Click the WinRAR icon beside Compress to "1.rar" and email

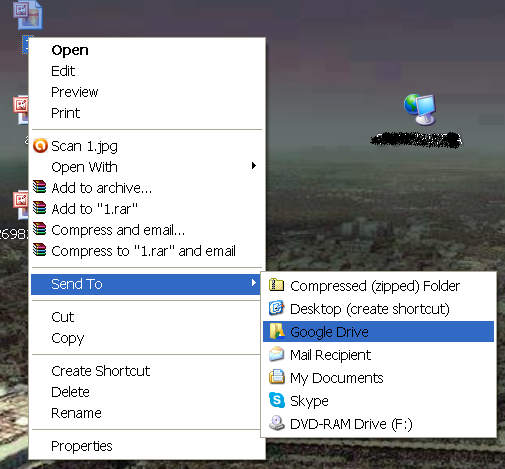[40, 250]
